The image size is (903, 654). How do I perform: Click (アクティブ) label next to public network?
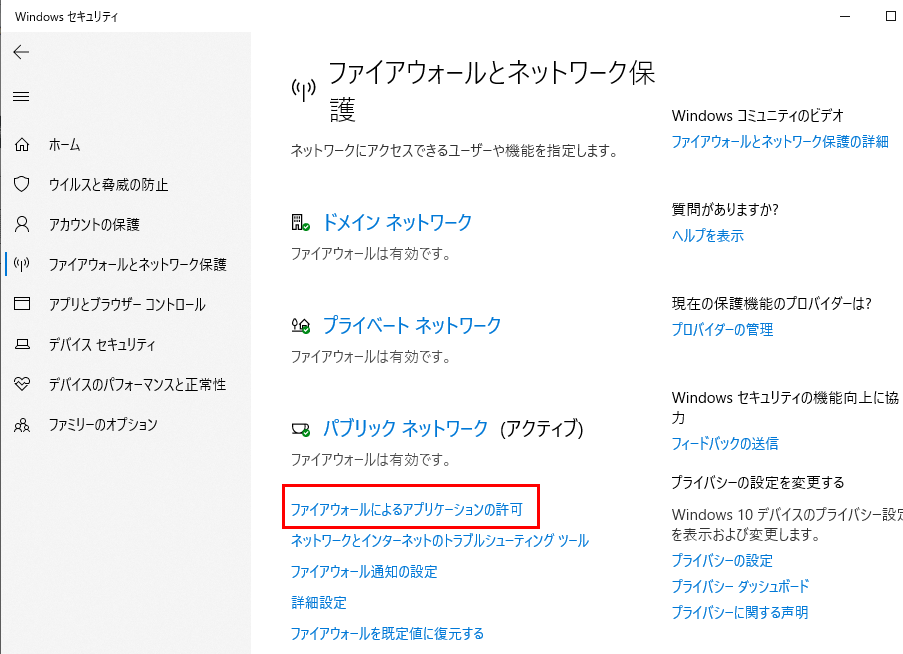(542, 429)
